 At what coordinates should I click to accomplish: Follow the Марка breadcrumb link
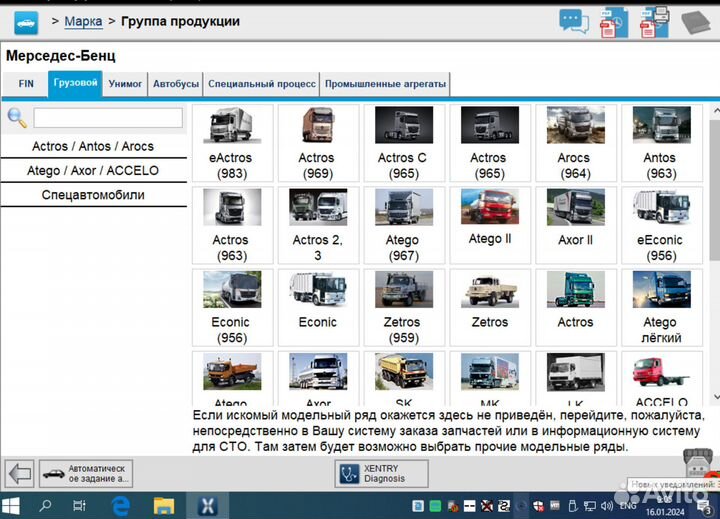[x=83, y=22]
